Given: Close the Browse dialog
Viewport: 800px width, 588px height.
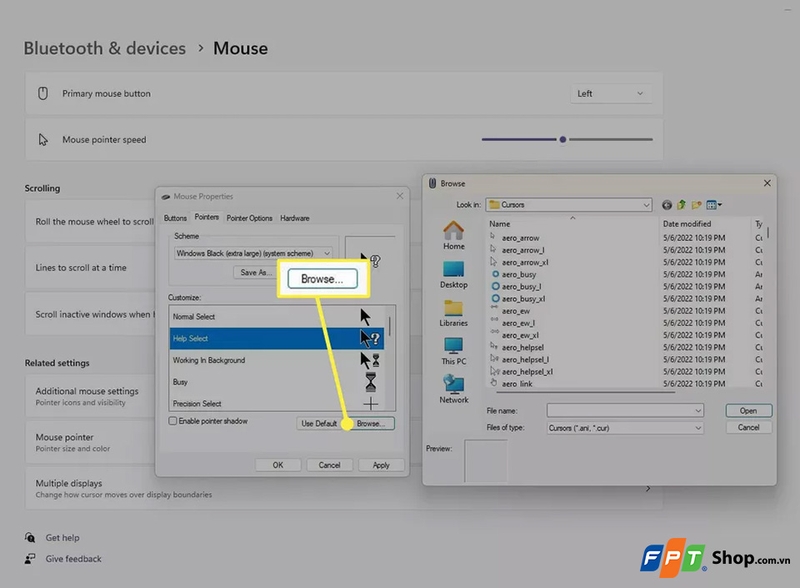Looking at the screenshot, I should click(x=767, y=183).
